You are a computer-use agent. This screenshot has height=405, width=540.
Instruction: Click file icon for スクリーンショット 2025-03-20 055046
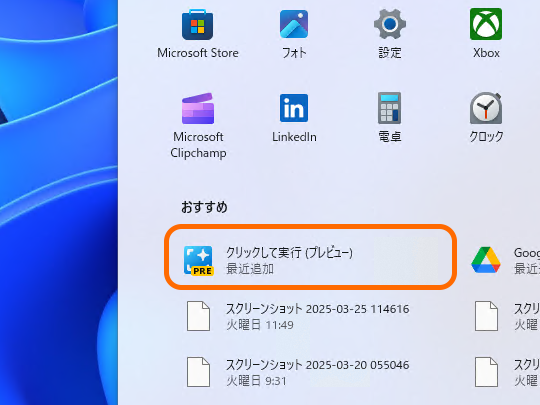[x=198, y=372]
